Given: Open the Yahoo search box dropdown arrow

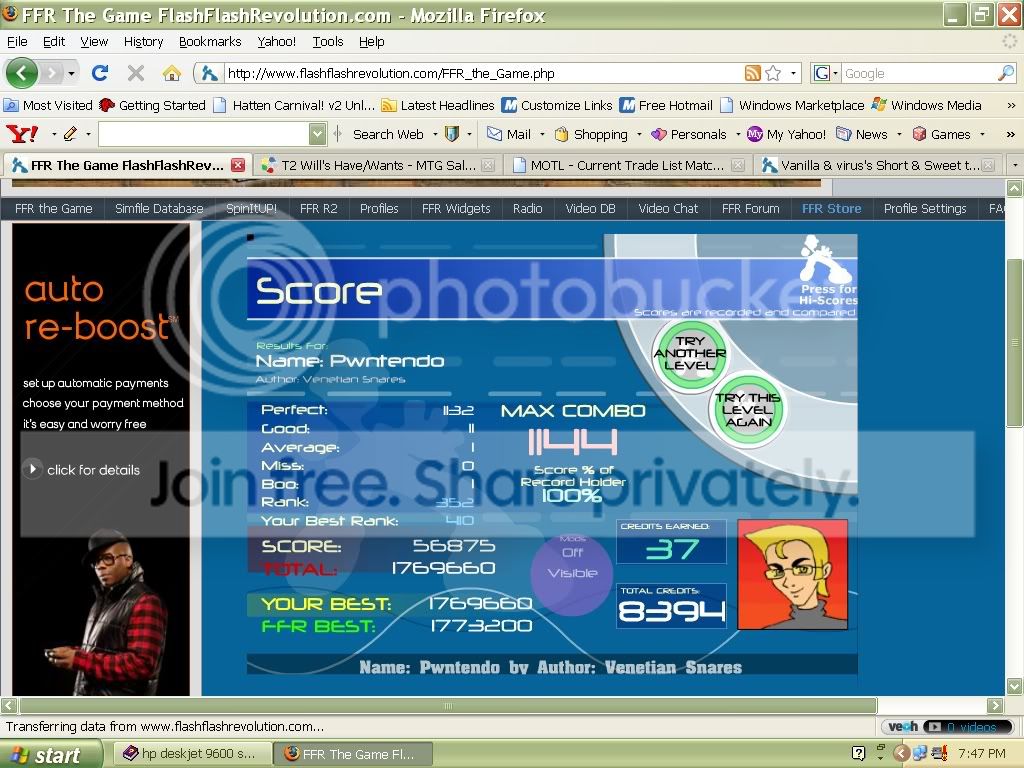Looking at the screenshot, I should pos(317,134).
